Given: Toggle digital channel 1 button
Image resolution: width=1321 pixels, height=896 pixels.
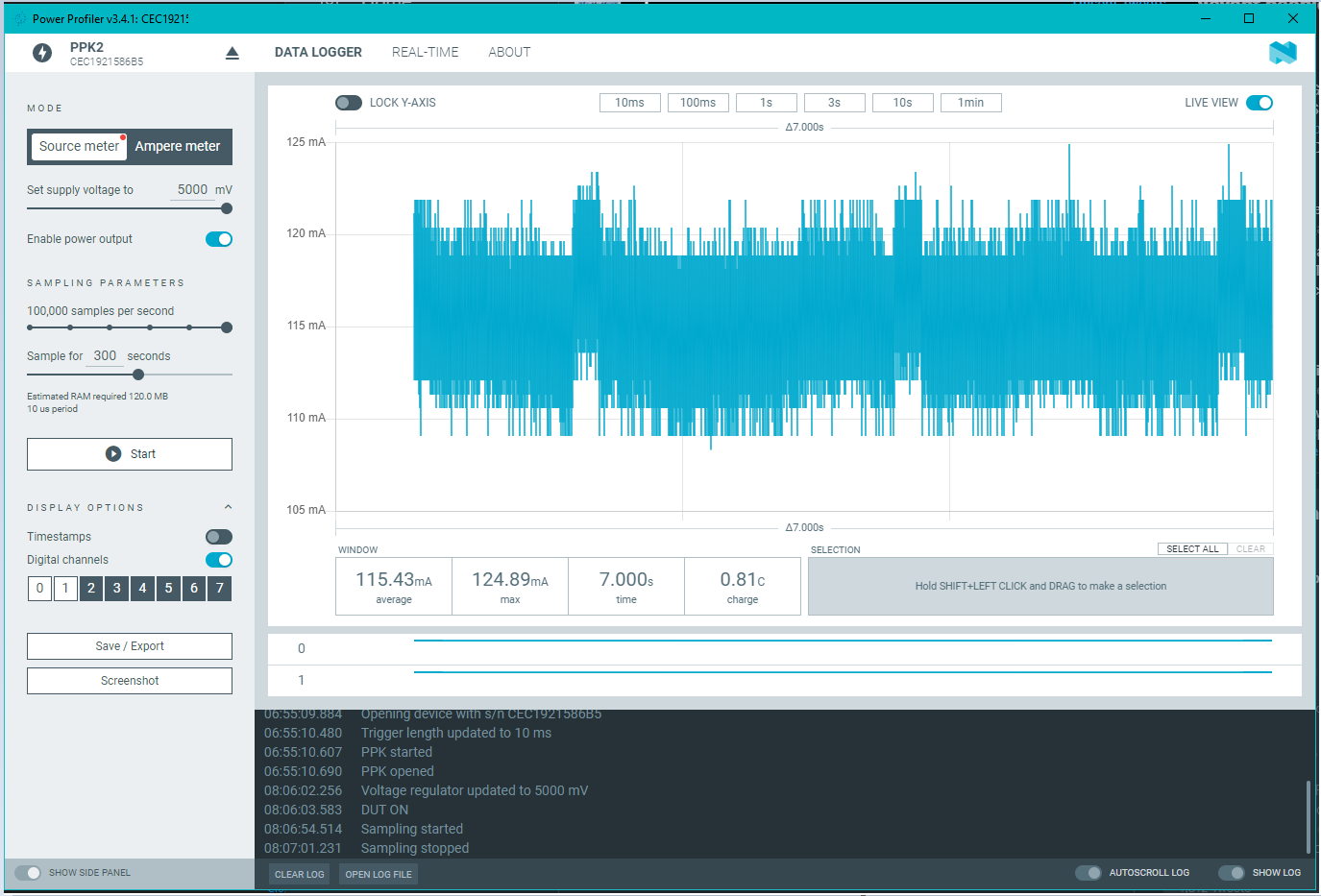Looking at the screenshot, I should [x=65, y=589].
